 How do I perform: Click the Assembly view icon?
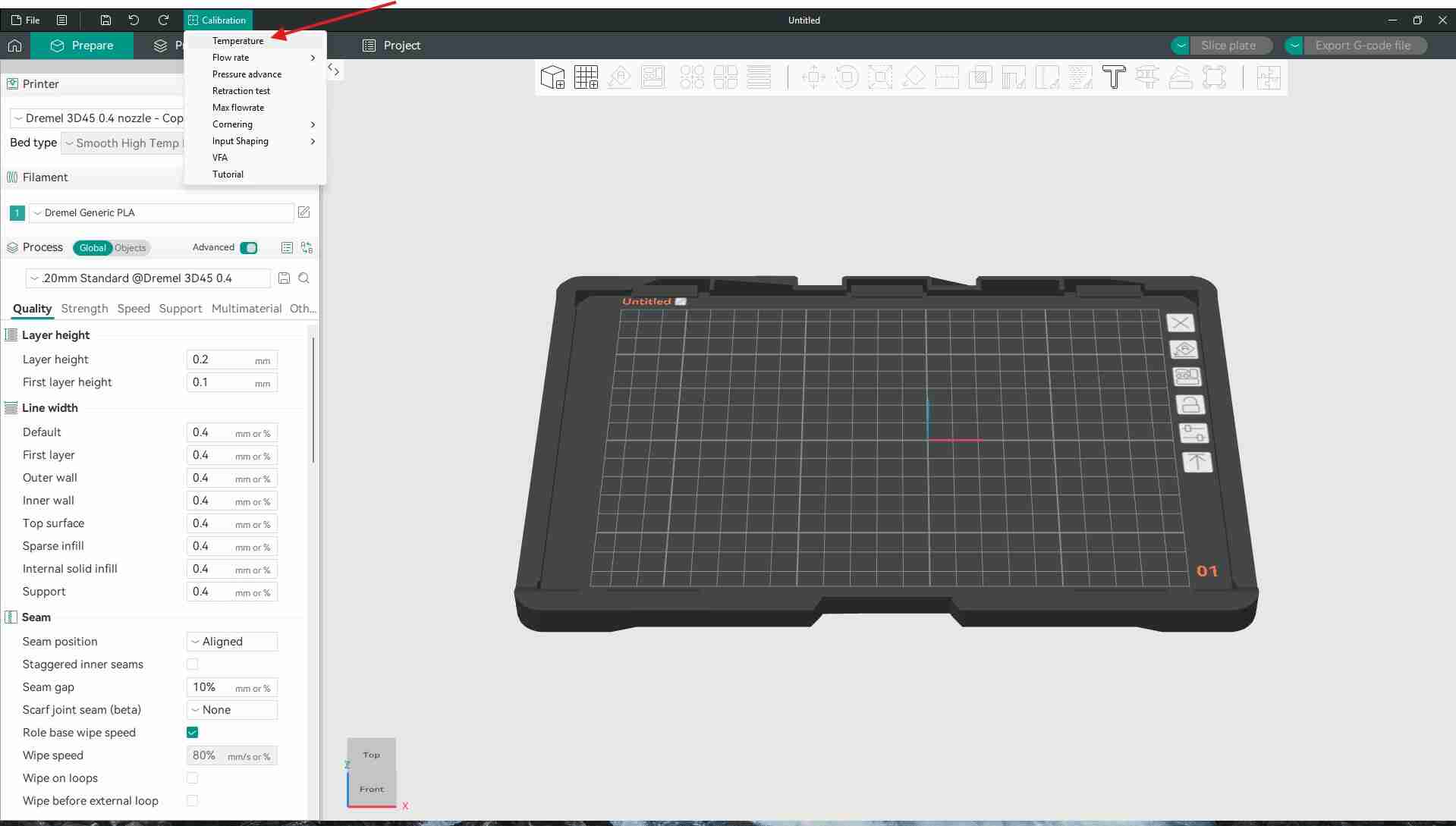(1269, 77)
